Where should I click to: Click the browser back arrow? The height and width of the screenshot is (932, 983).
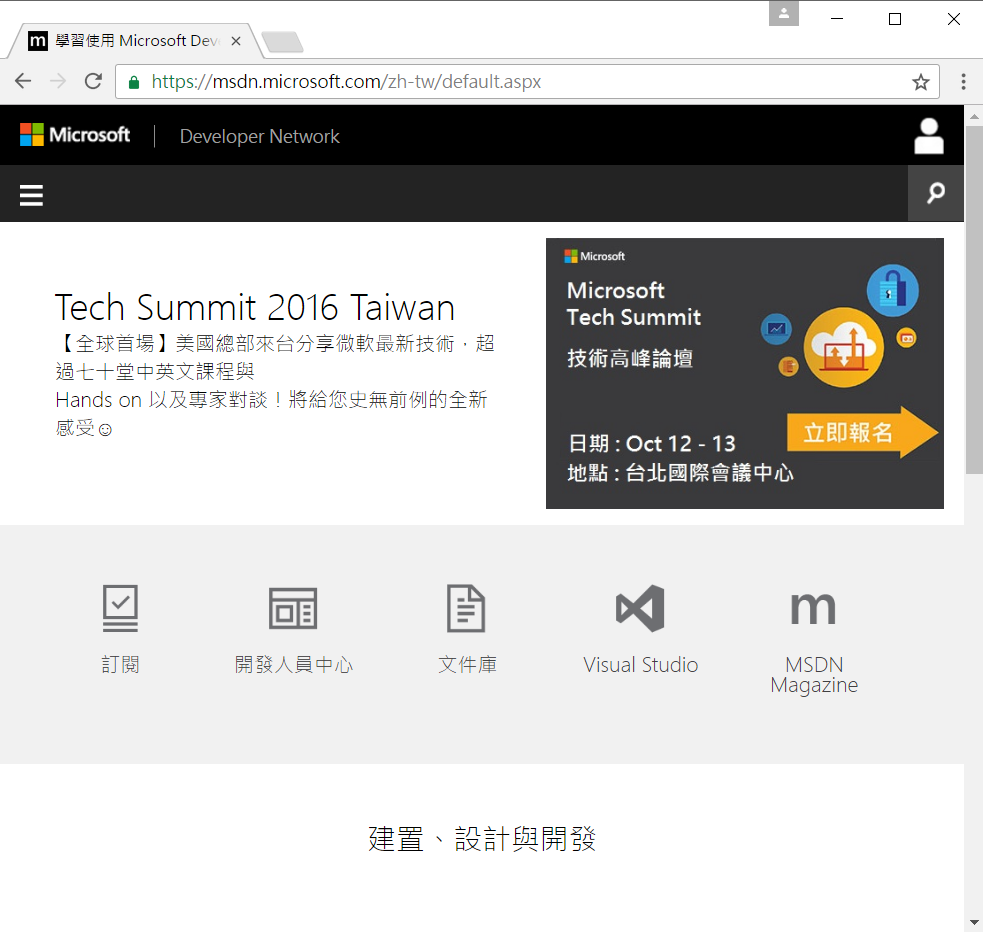23,81
